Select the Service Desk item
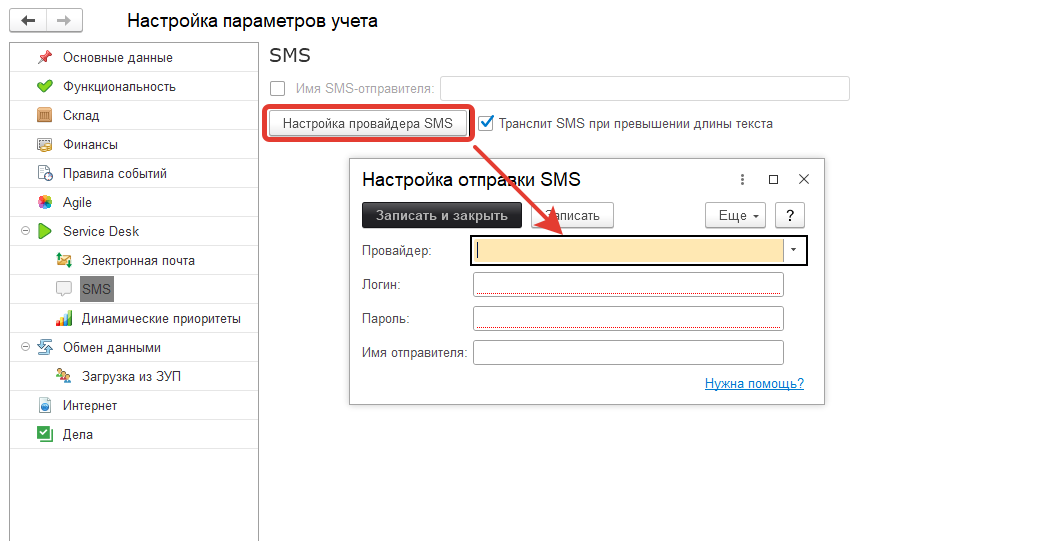 coord(101,231)
